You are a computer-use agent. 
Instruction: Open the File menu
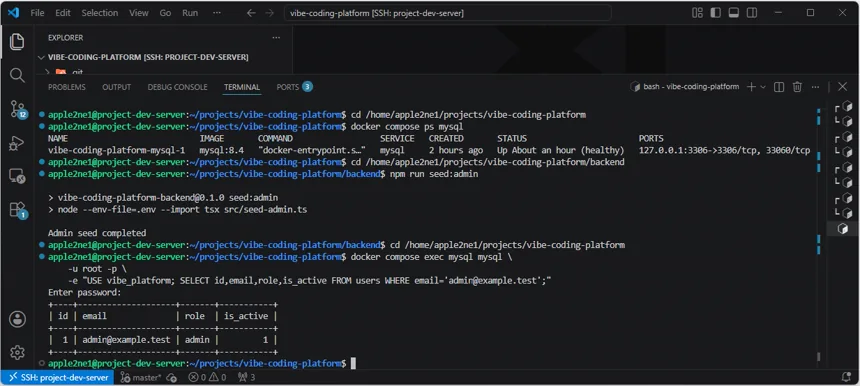37,13
